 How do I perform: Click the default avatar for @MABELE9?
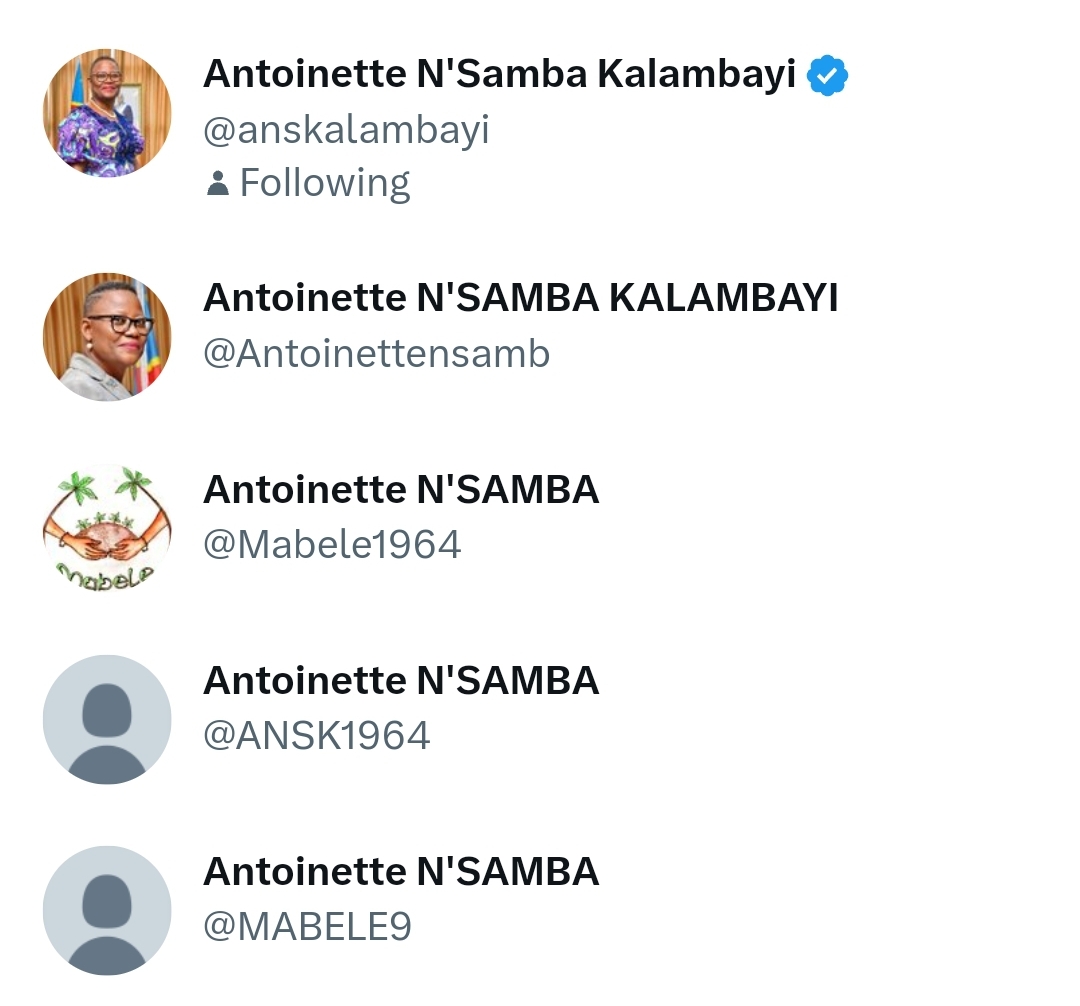[107, 910]
